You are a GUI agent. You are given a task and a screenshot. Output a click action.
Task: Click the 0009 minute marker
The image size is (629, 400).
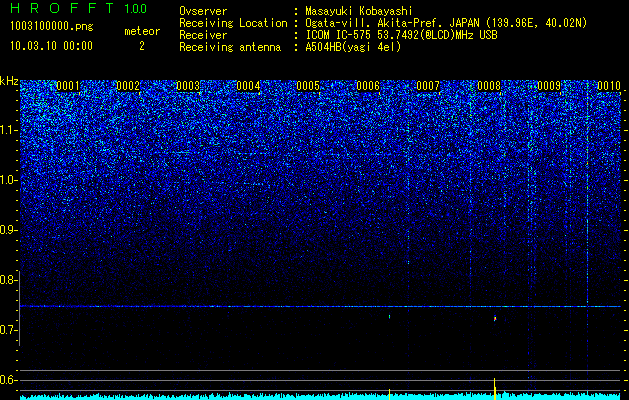tap(549, 86)
